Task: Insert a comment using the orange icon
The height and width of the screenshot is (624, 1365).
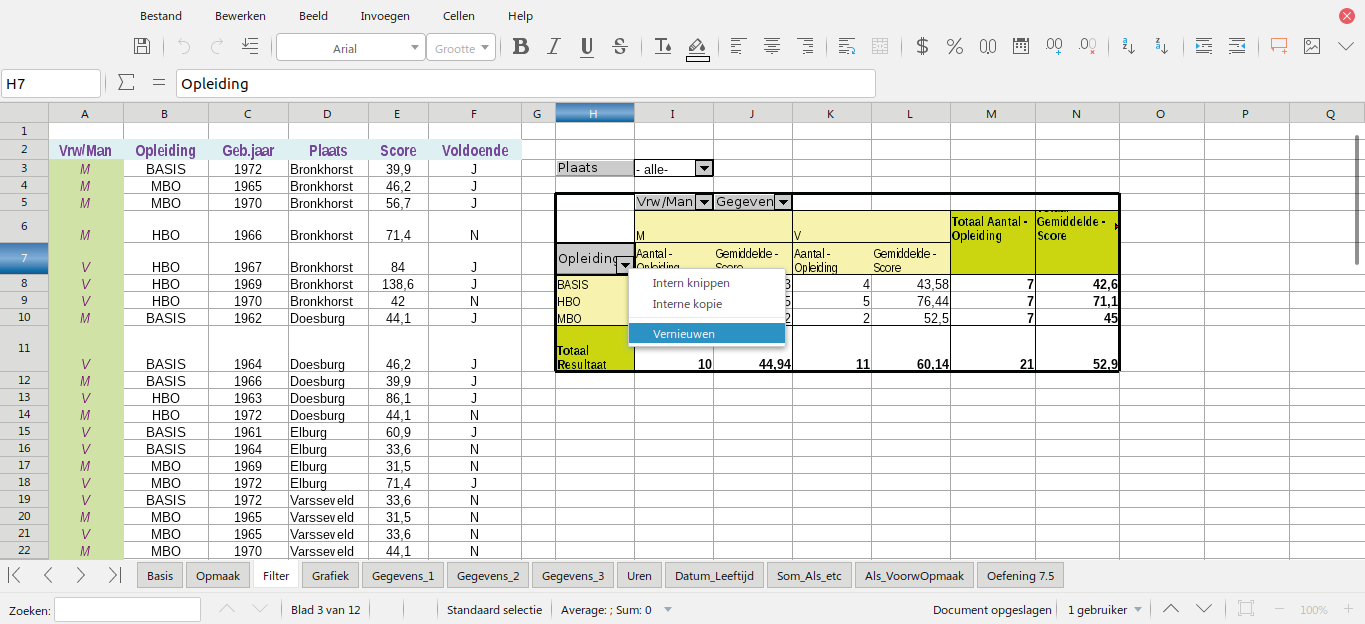Action: [x=1278, y=47]
